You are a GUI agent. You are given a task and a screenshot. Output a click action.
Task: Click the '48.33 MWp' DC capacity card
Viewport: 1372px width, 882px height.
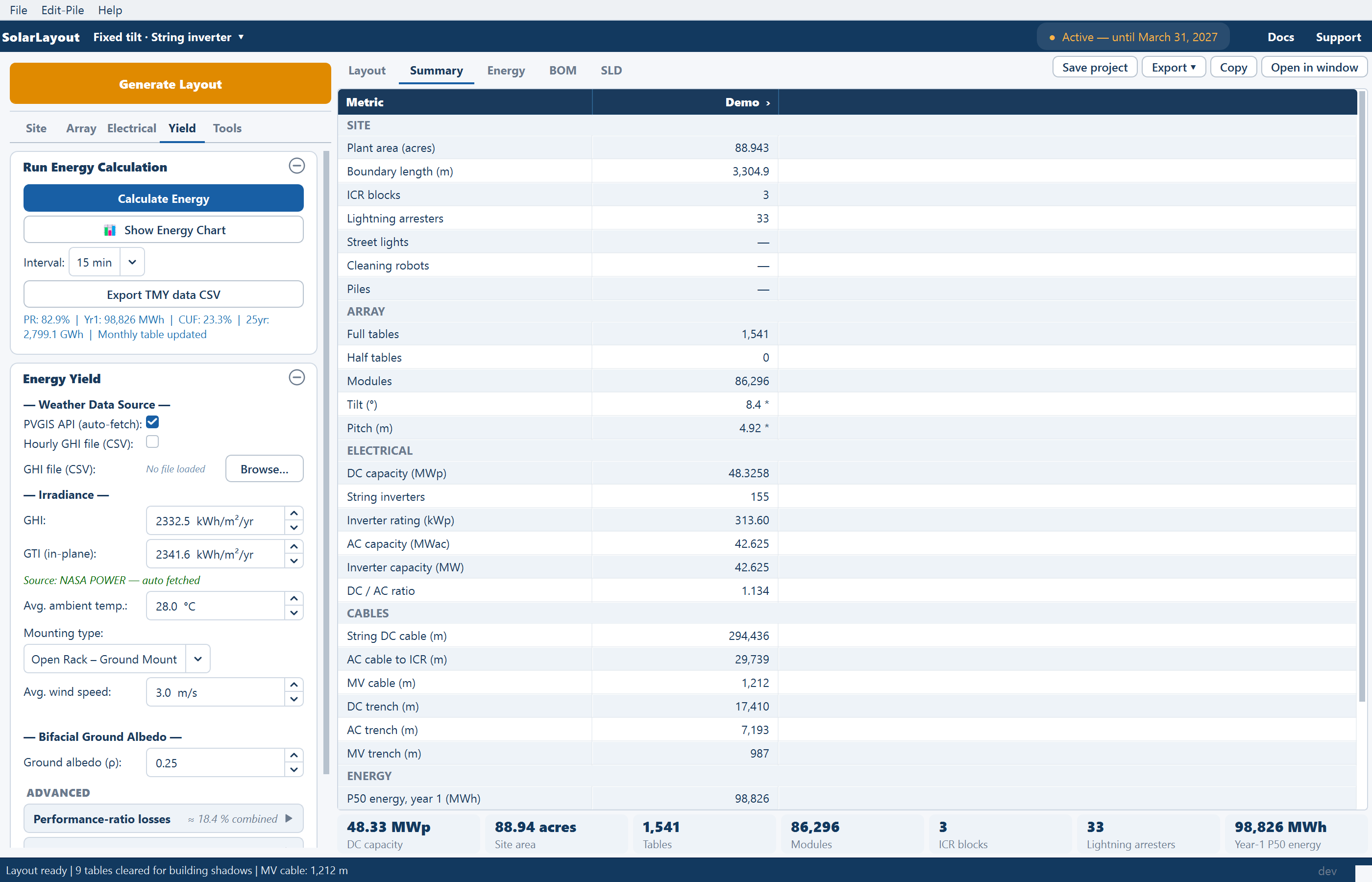[409, 834]
